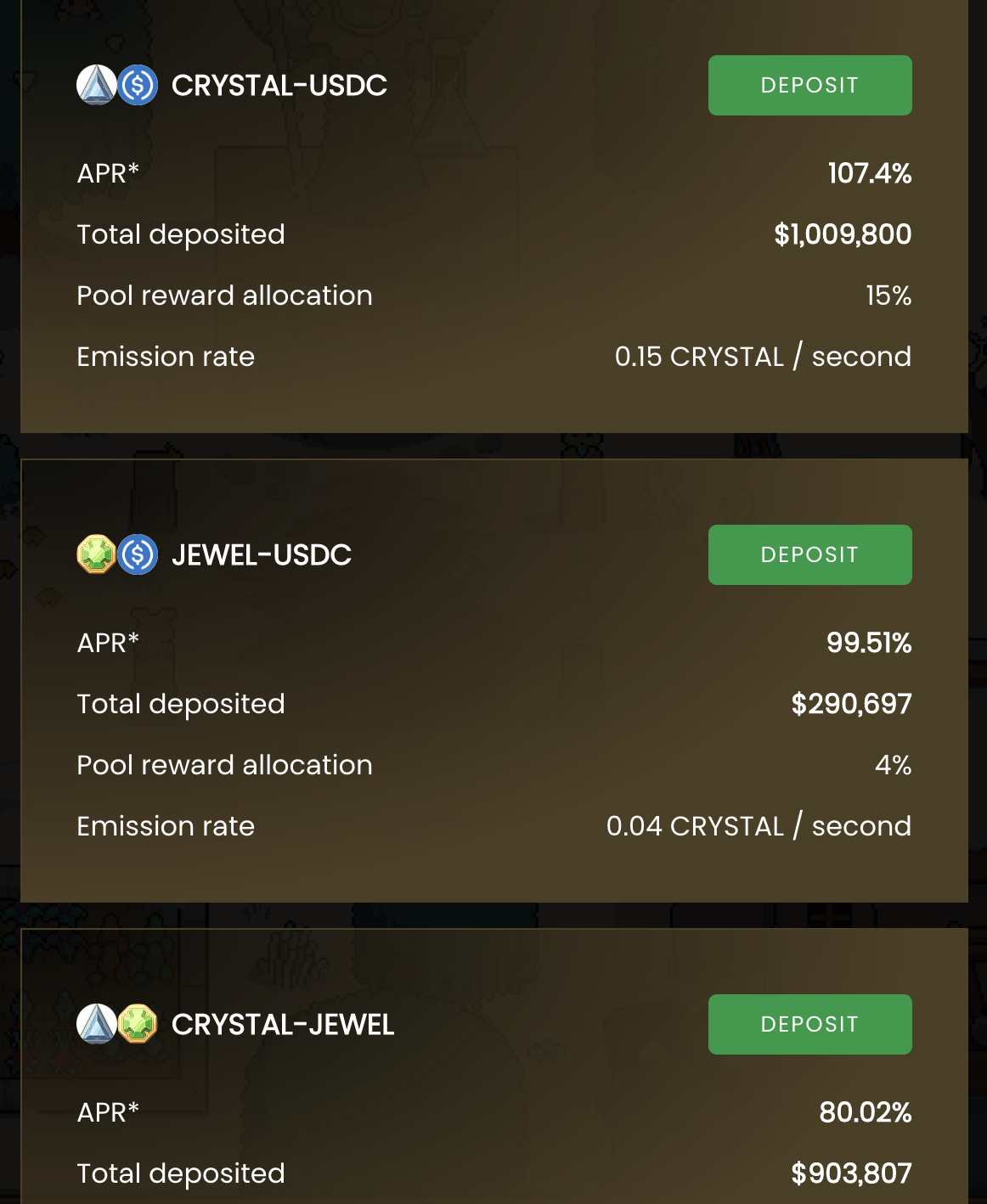Screen dimensions: 987x1204
Task: Click the 99.51% APR value
Action: tap(869, 643)
